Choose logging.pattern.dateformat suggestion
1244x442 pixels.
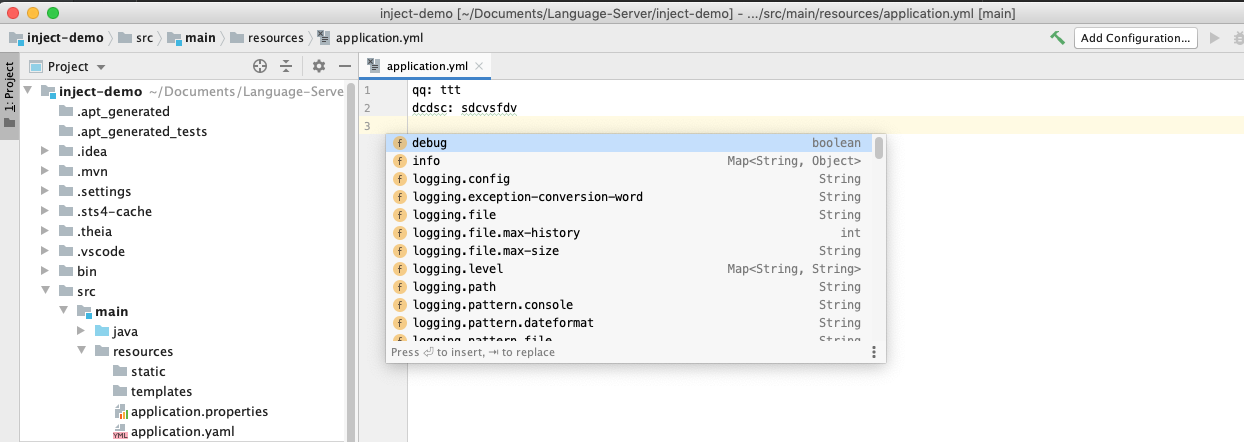pos(629,323)
